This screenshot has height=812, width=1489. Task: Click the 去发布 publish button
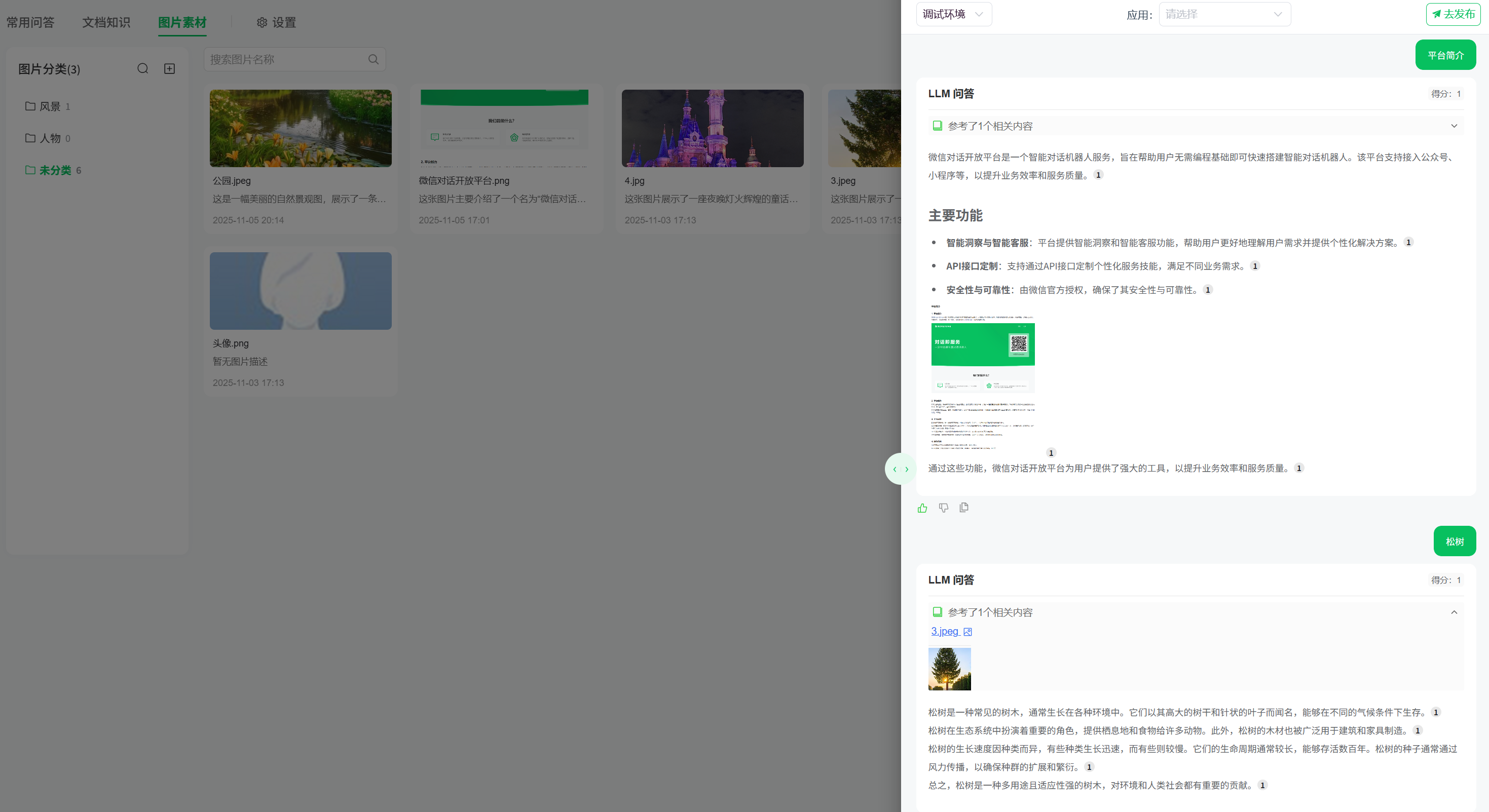1453,14
